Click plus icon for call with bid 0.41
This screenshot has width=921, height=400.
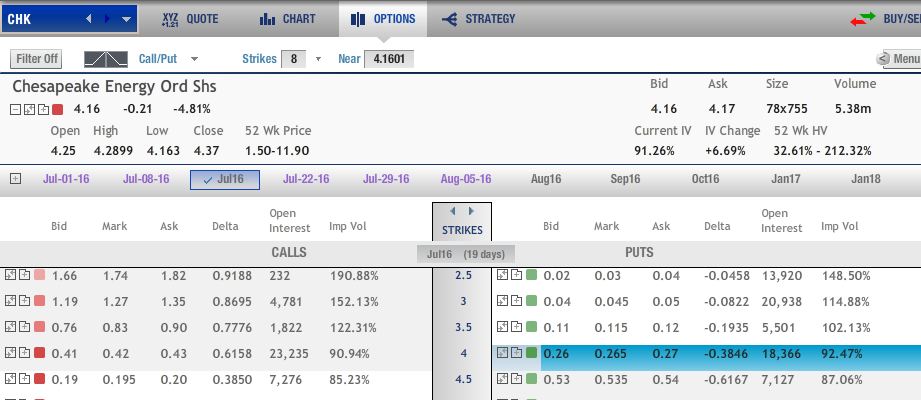[x=24, y=353]
